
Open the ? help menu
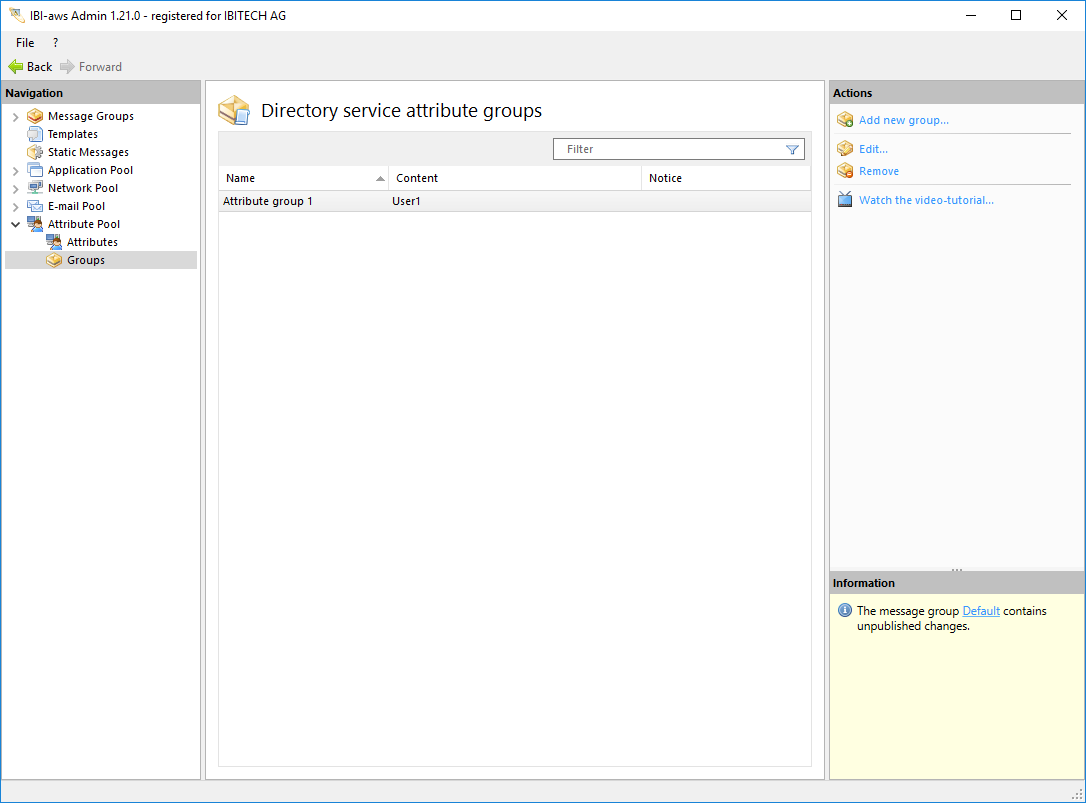[x=55, y=43]
